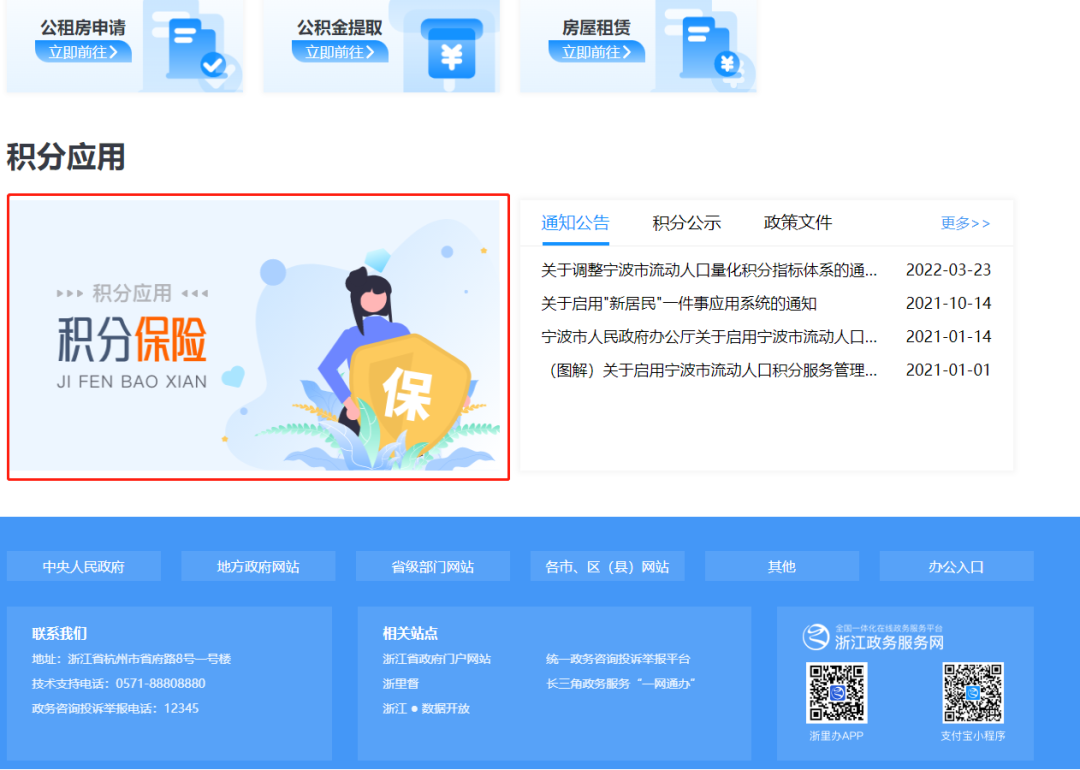Click the 积分应用 section heading
1080x770 pixels.
pos(66,157)
